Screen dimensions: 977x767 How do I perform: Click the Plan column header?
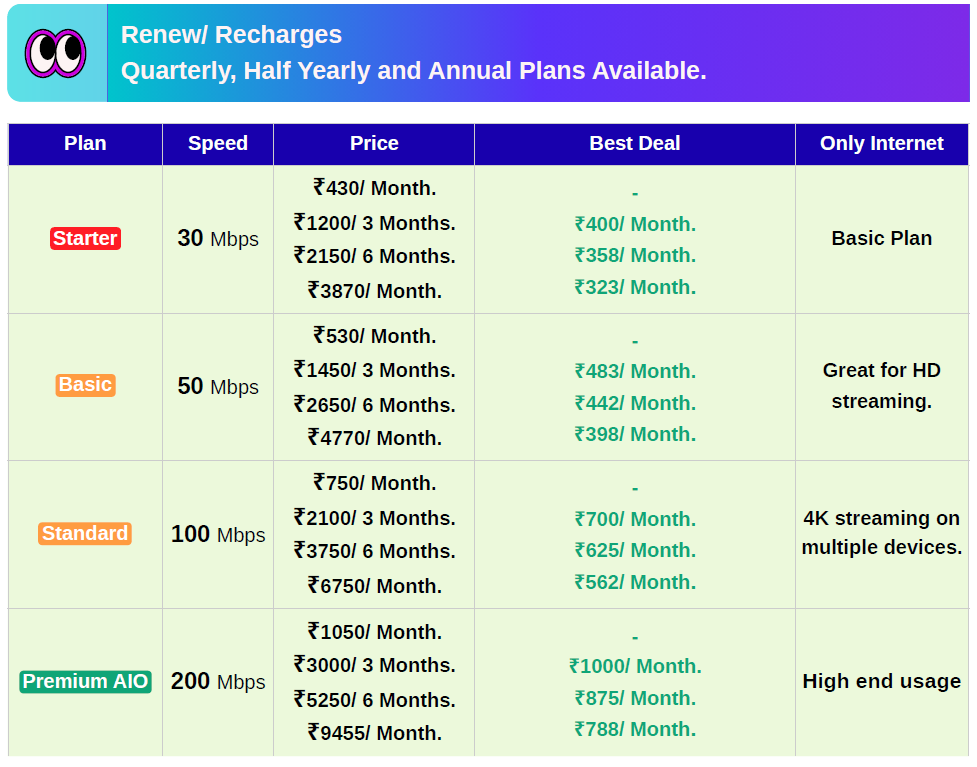click(x=85, y=143)
